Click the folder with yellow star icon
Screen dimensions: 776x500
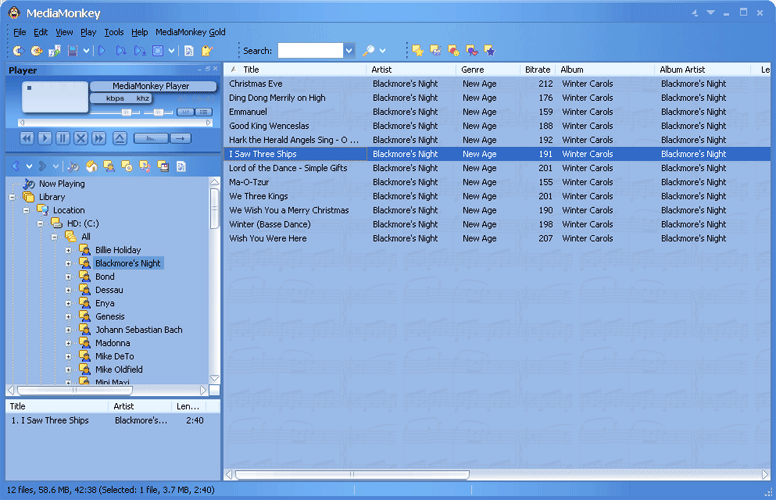(418, 50)
